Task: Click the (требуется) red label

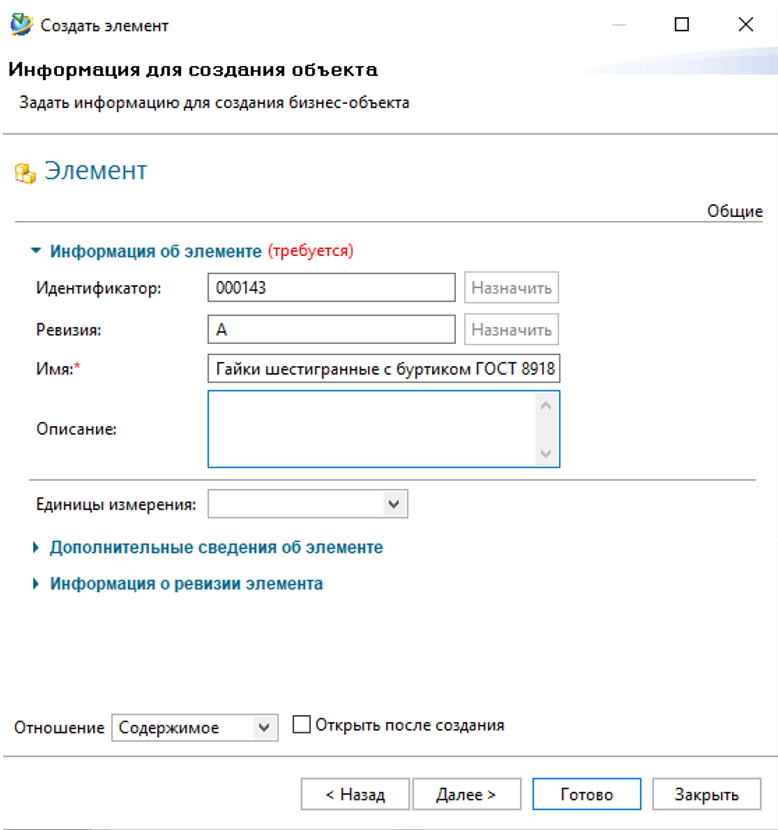Action: (x=311, y=250)
